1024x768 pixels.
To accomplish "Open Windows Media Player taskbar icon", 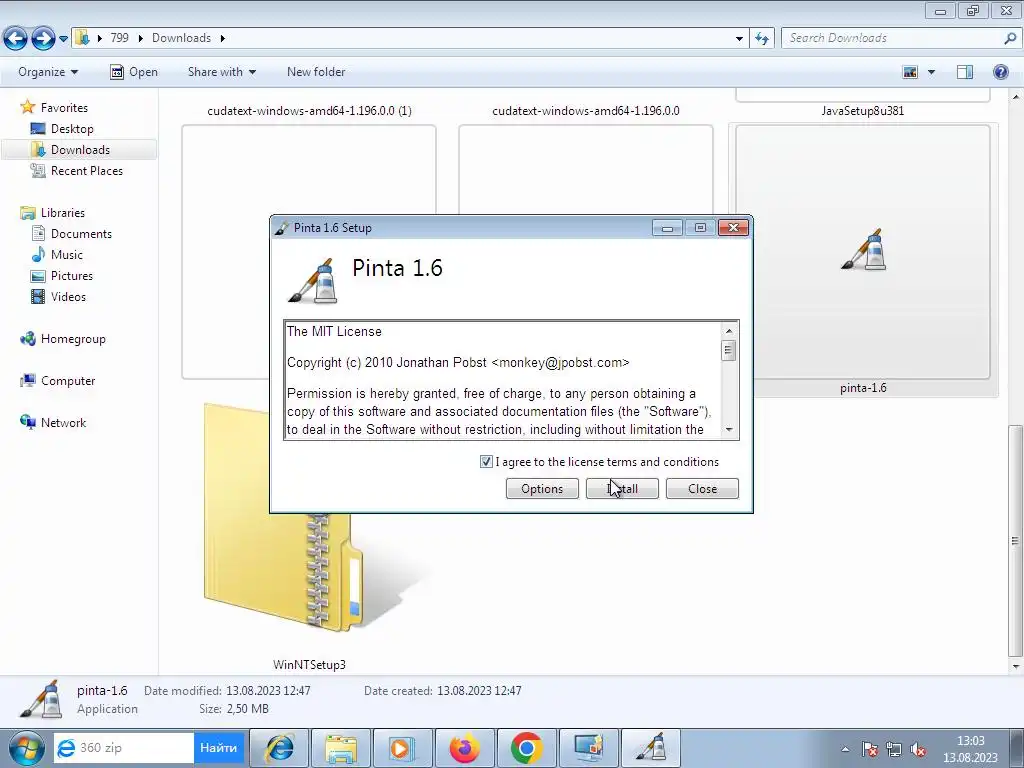I will (x=402, y=748).
